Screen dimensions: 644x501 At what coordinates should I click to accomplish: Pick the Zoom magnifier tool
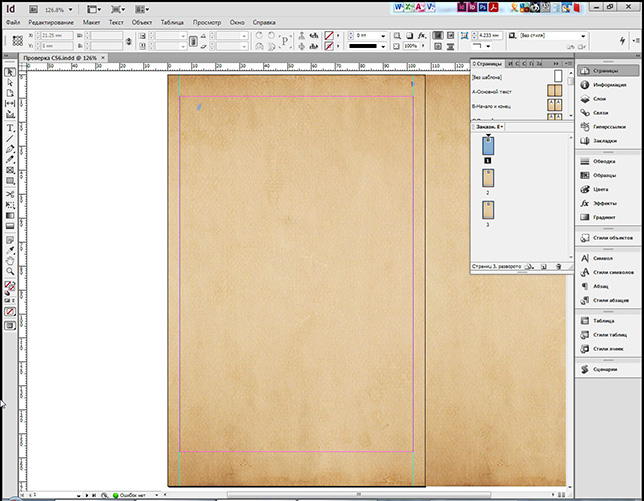[10, 271]
